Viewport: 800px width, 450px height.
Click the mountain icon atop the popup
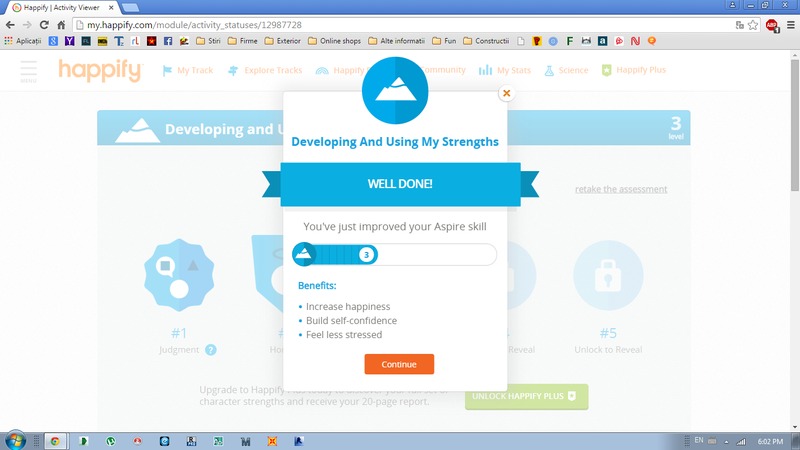click(395, 90)
